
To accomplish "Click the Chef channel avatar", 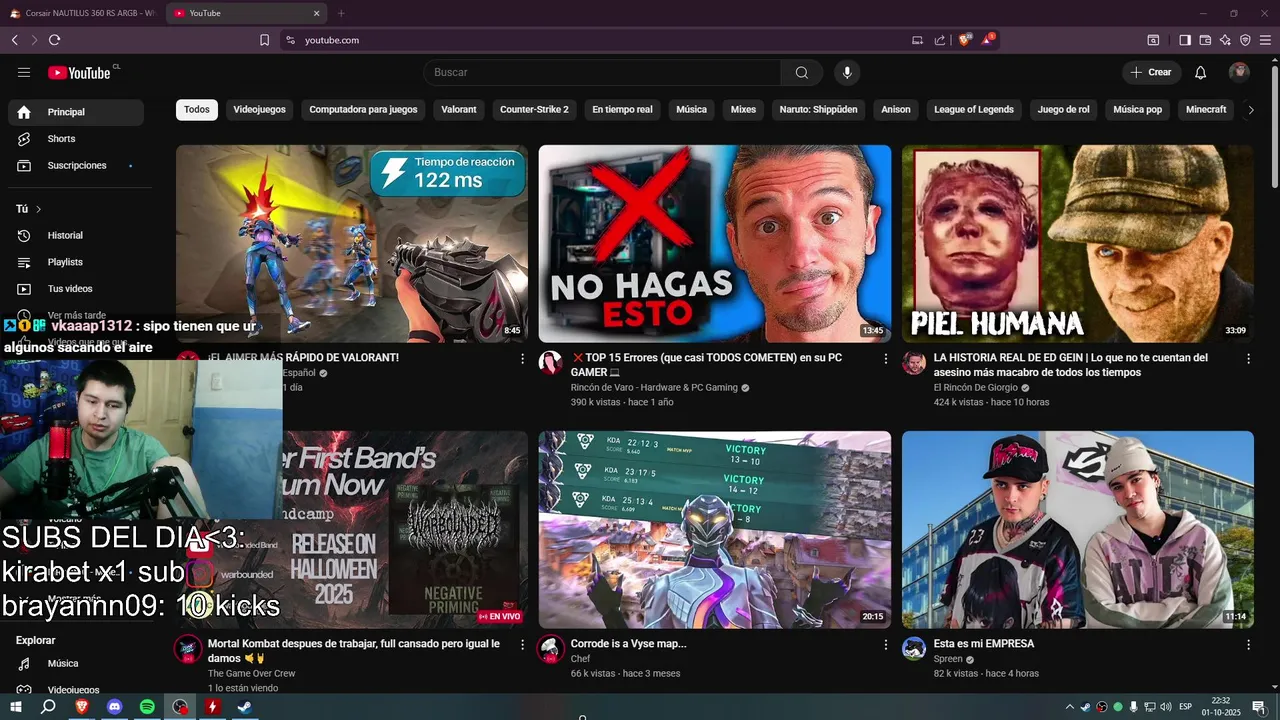I will (x=551, y=648).
